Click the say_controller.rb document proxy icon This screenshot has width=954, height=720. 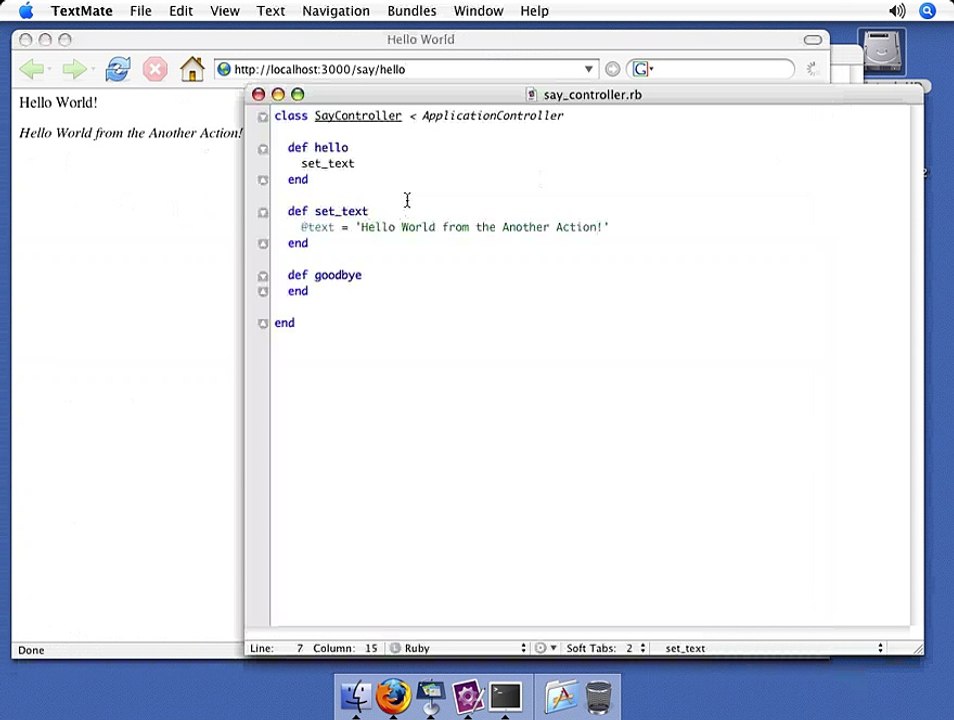(x=532, y=94)
